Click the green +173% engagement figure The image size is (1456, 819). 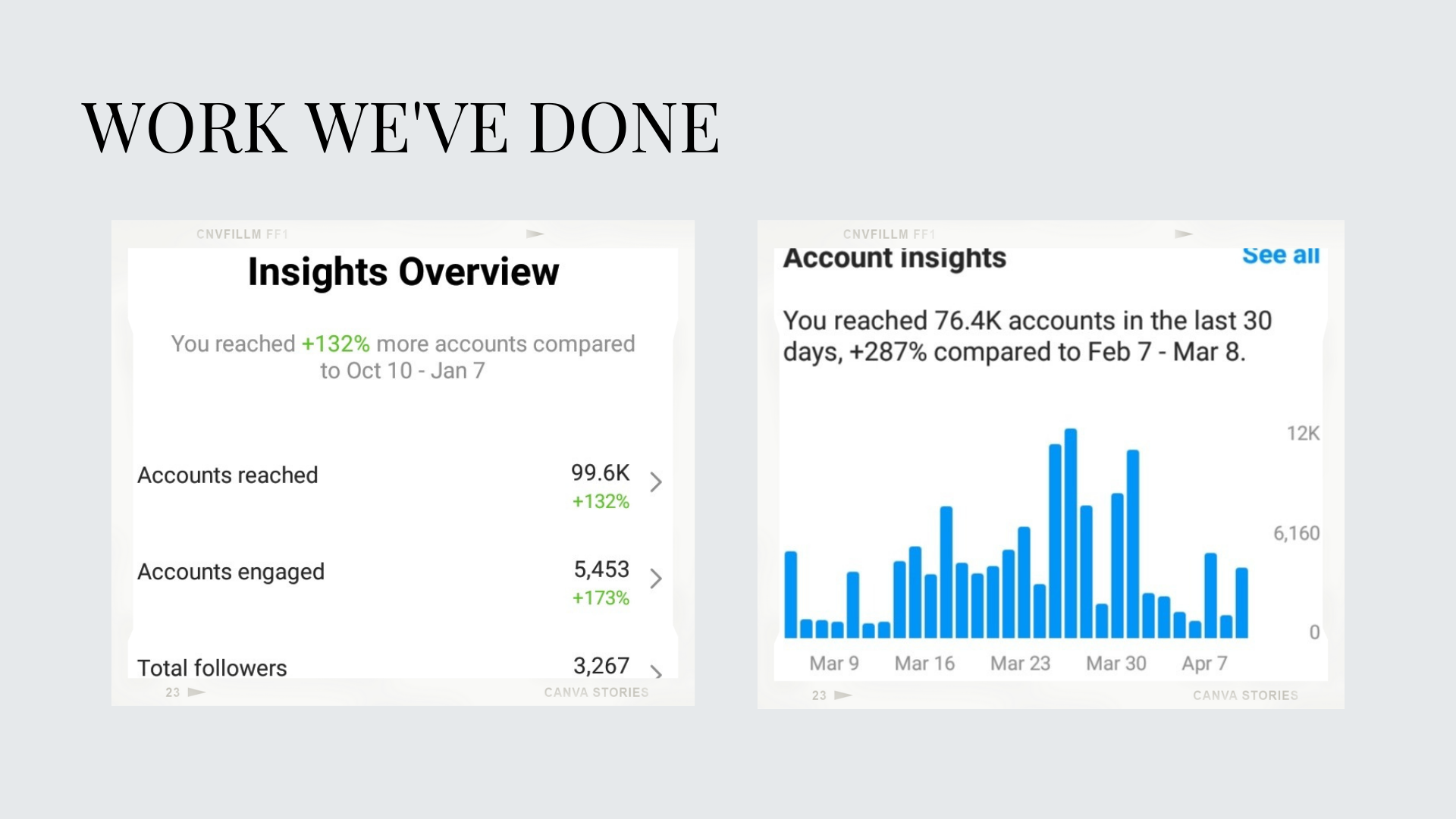601,598
